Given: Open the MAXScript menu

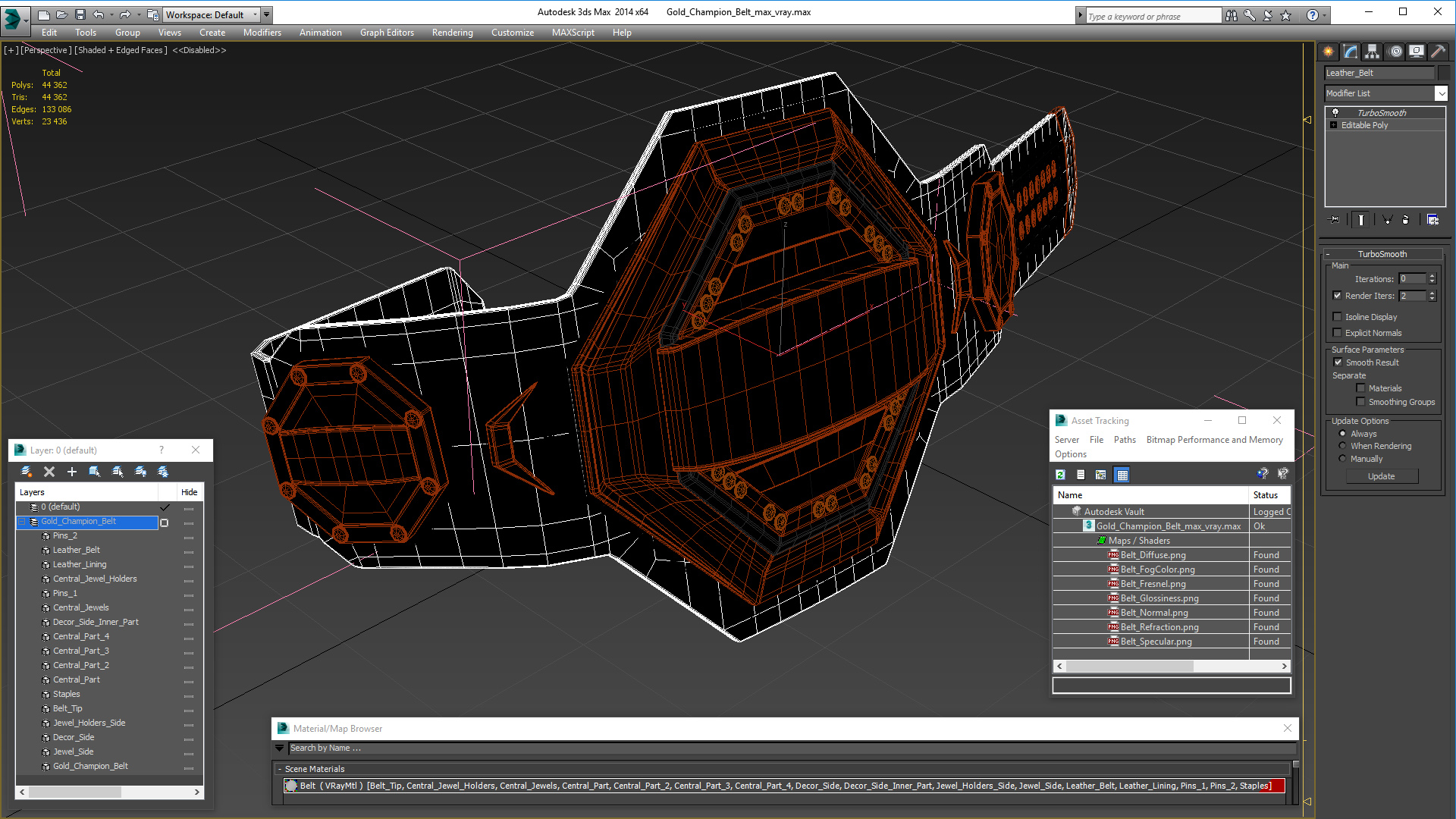Looking at the screenshot, I should tap(573, 33).
